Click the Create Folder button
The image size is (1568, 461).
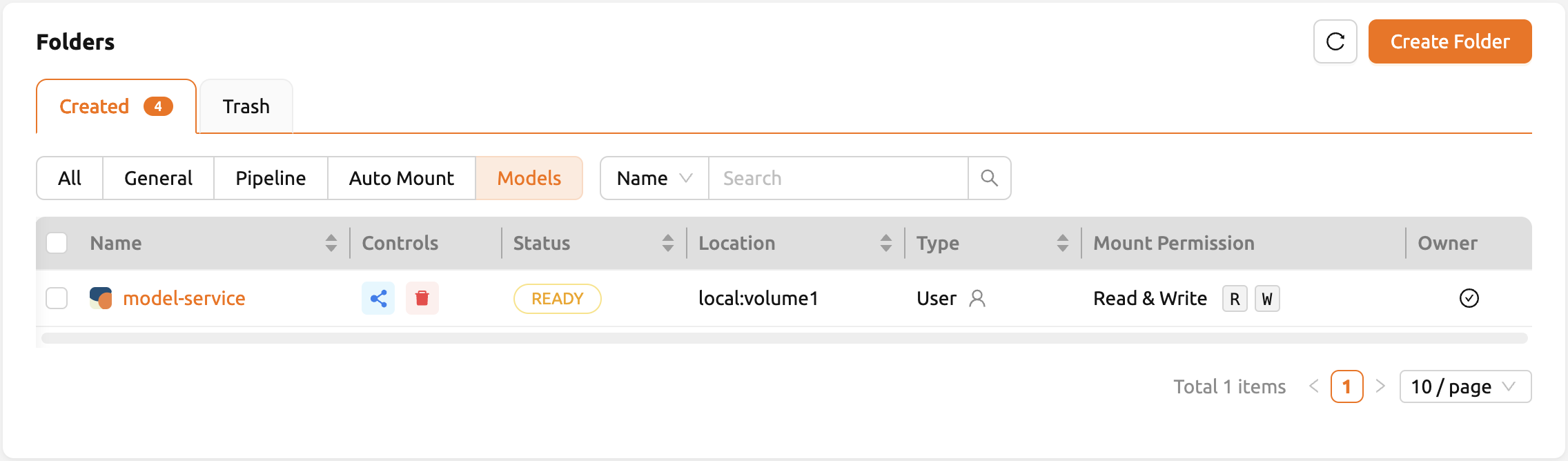pyautogui.click(x=1450, y=41)
